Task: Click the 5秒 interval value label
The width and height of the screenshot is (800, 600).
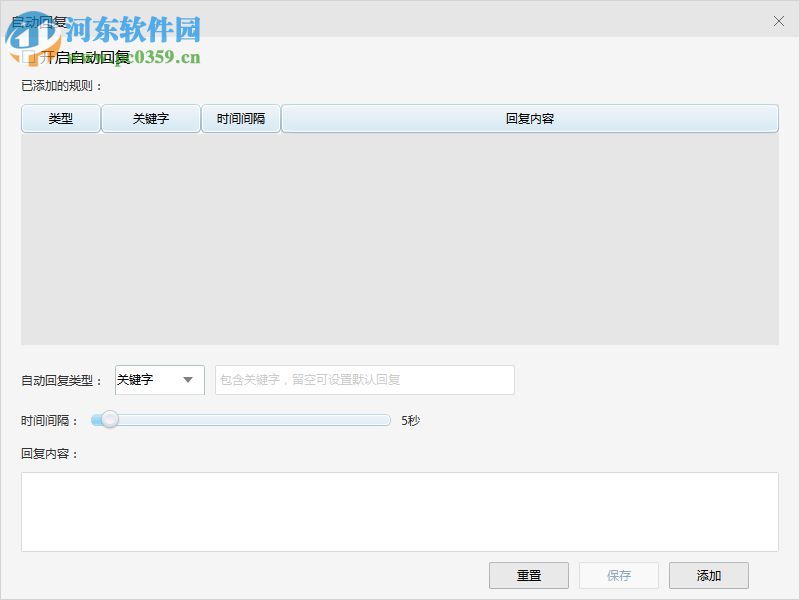Action: point(409,420)
